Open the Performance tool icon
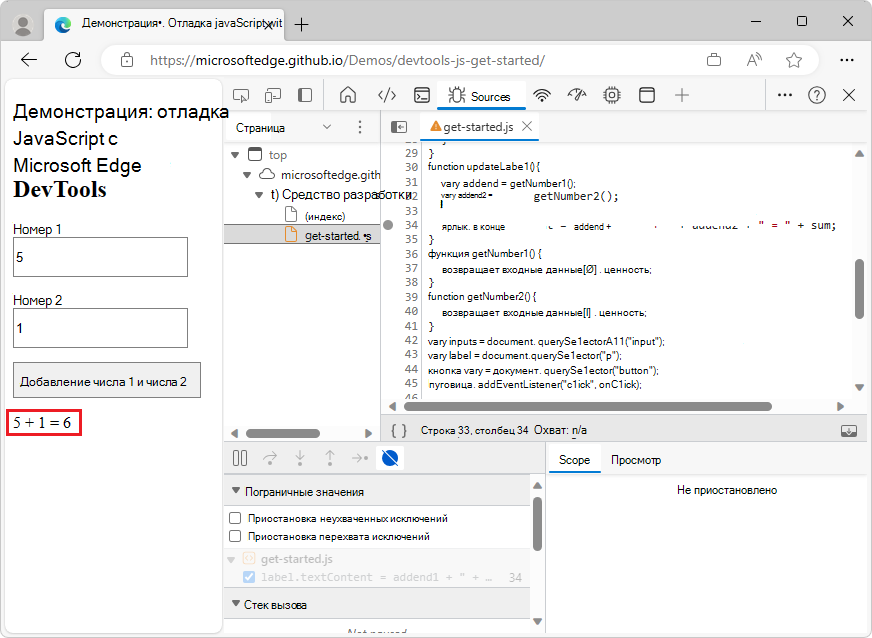Screen dimensions: 872x638 pos(577,95)
